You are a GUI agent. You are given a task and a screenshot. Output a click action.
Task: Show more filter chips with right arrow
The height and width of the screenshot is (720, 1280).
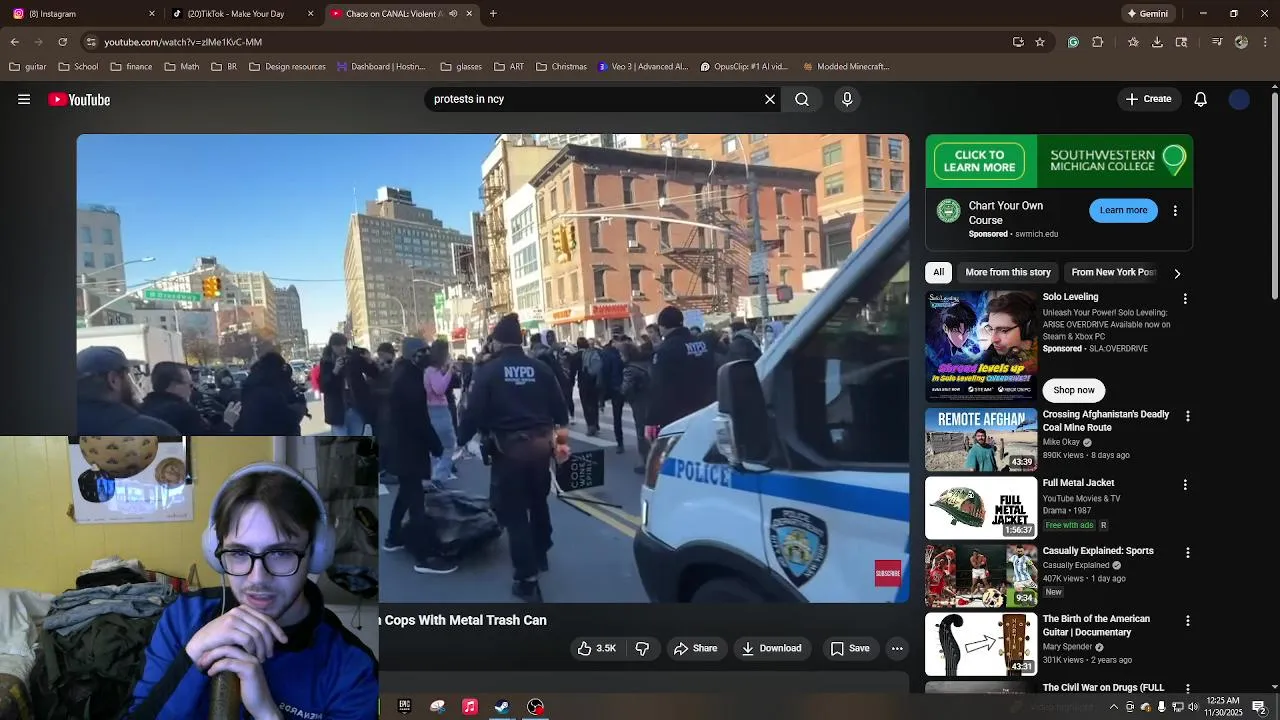point(1177,273)
